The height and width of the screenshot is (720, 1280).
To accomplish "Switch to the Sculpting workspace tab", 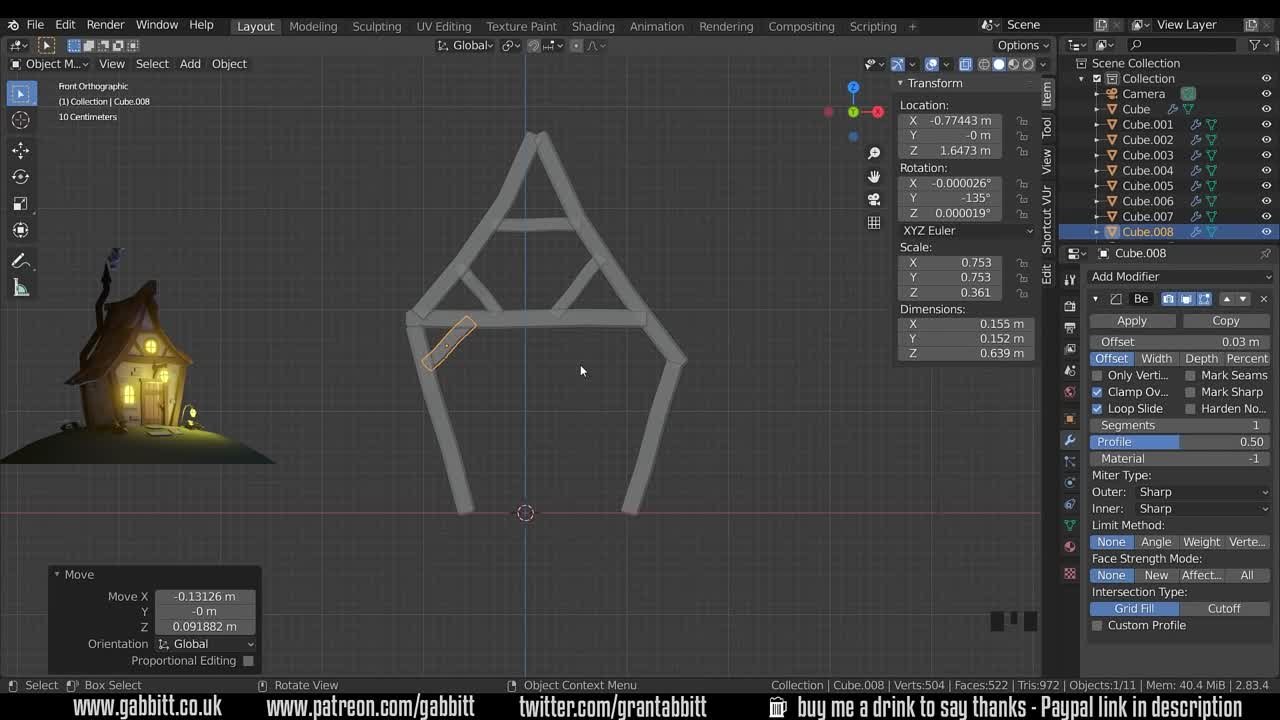I will tap(376, 26).
